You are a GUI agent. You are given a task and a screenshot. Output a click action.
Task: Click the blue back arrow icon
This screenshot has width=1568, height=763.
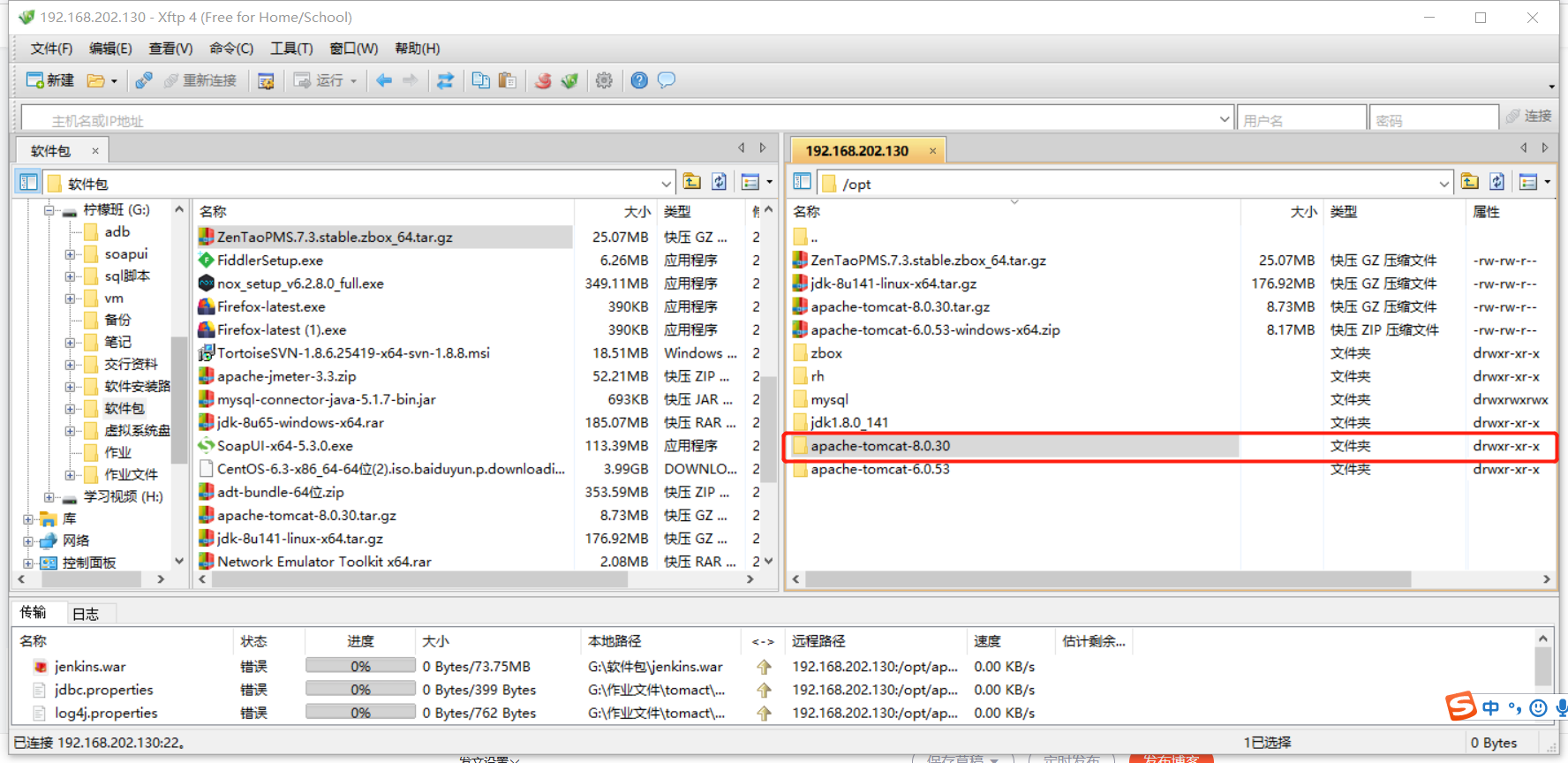[x=384, y=80]
